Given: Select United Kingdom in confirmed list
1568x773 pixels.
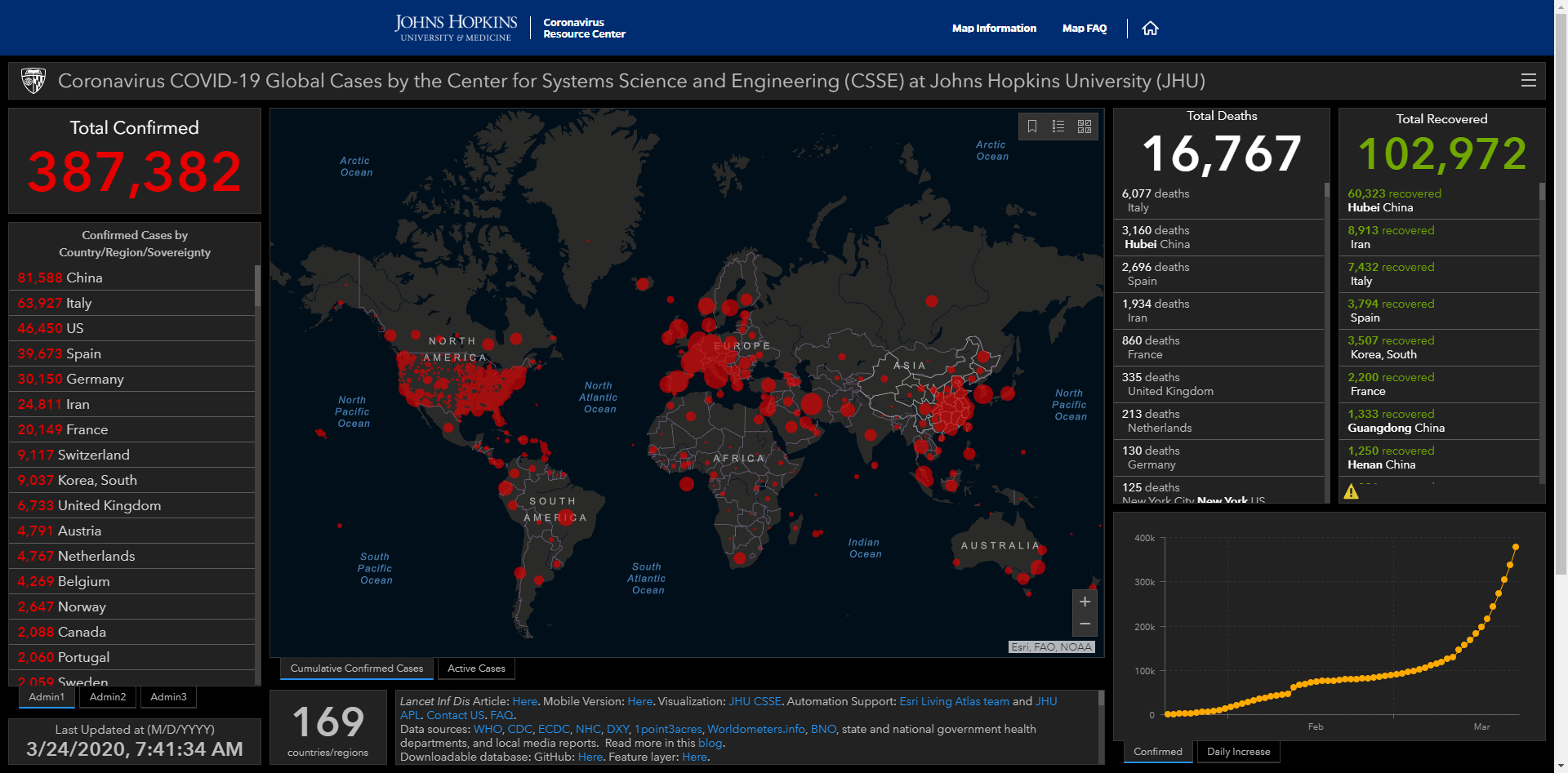Looking at the screenshot, I should 131,505.
